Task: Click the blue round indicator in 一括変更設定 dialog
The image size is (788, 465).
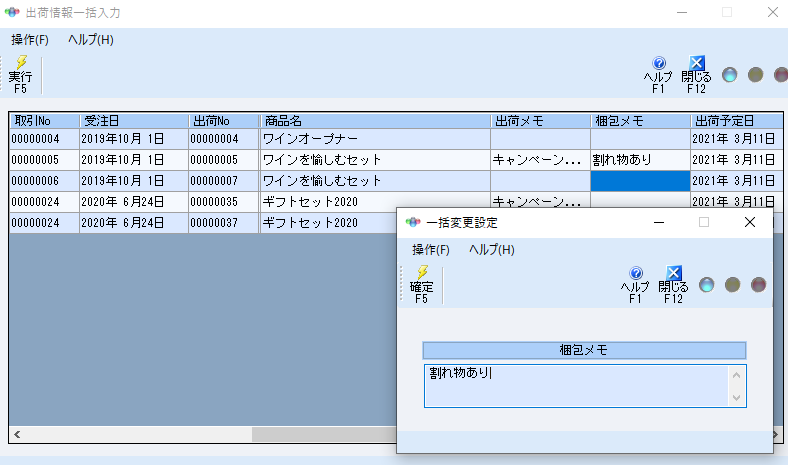Action: 707,285
